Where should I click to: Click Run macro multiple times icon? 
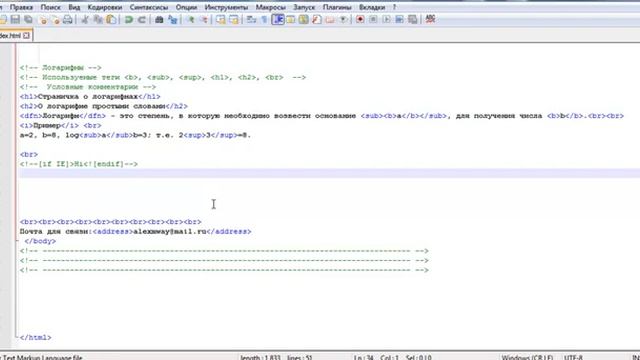click(399, 19)
